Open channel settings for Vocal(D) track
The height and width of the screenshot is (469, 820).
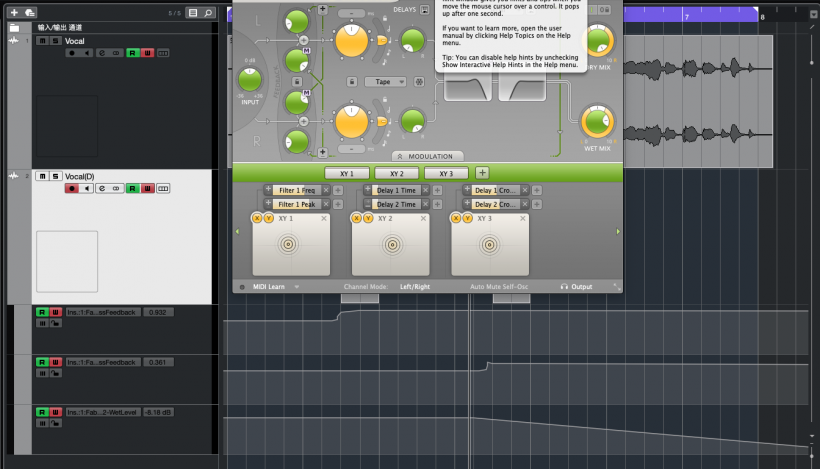pos(102,188)
